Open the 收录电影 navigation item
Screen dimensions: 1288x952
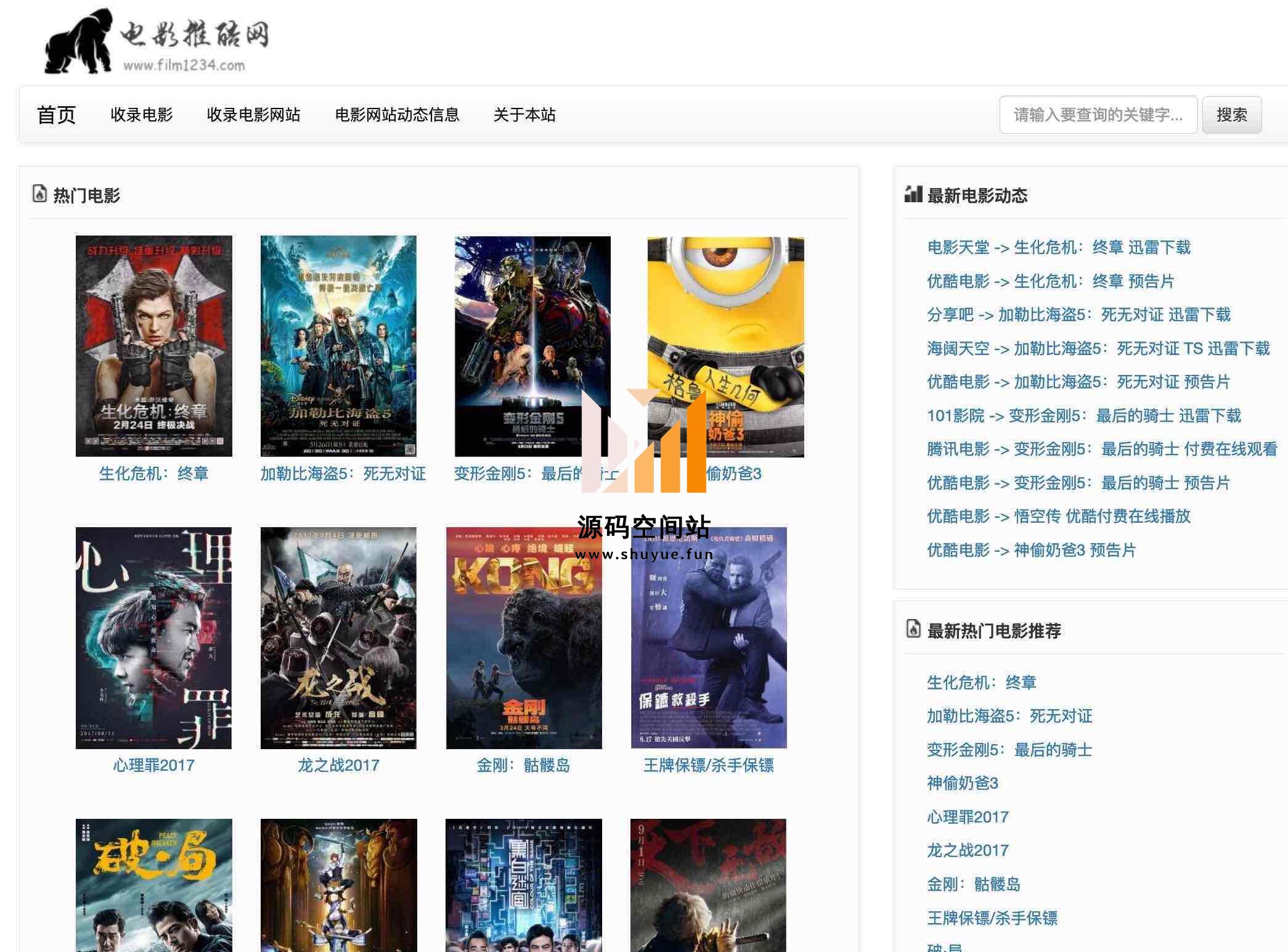142,115
